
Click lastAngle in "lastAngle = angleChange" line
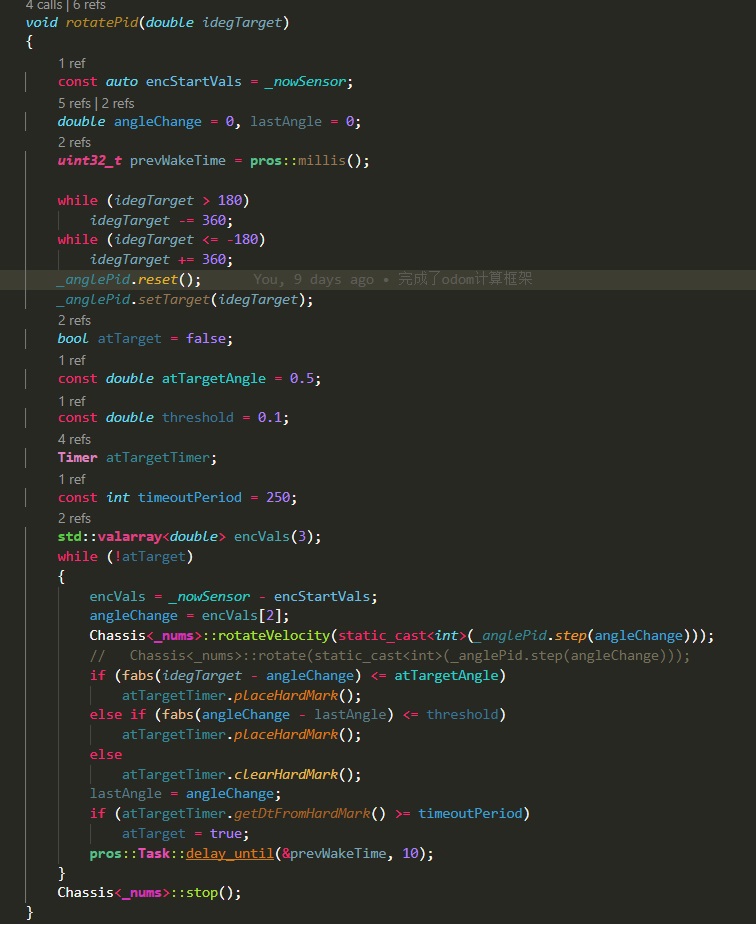pos(126,794)
